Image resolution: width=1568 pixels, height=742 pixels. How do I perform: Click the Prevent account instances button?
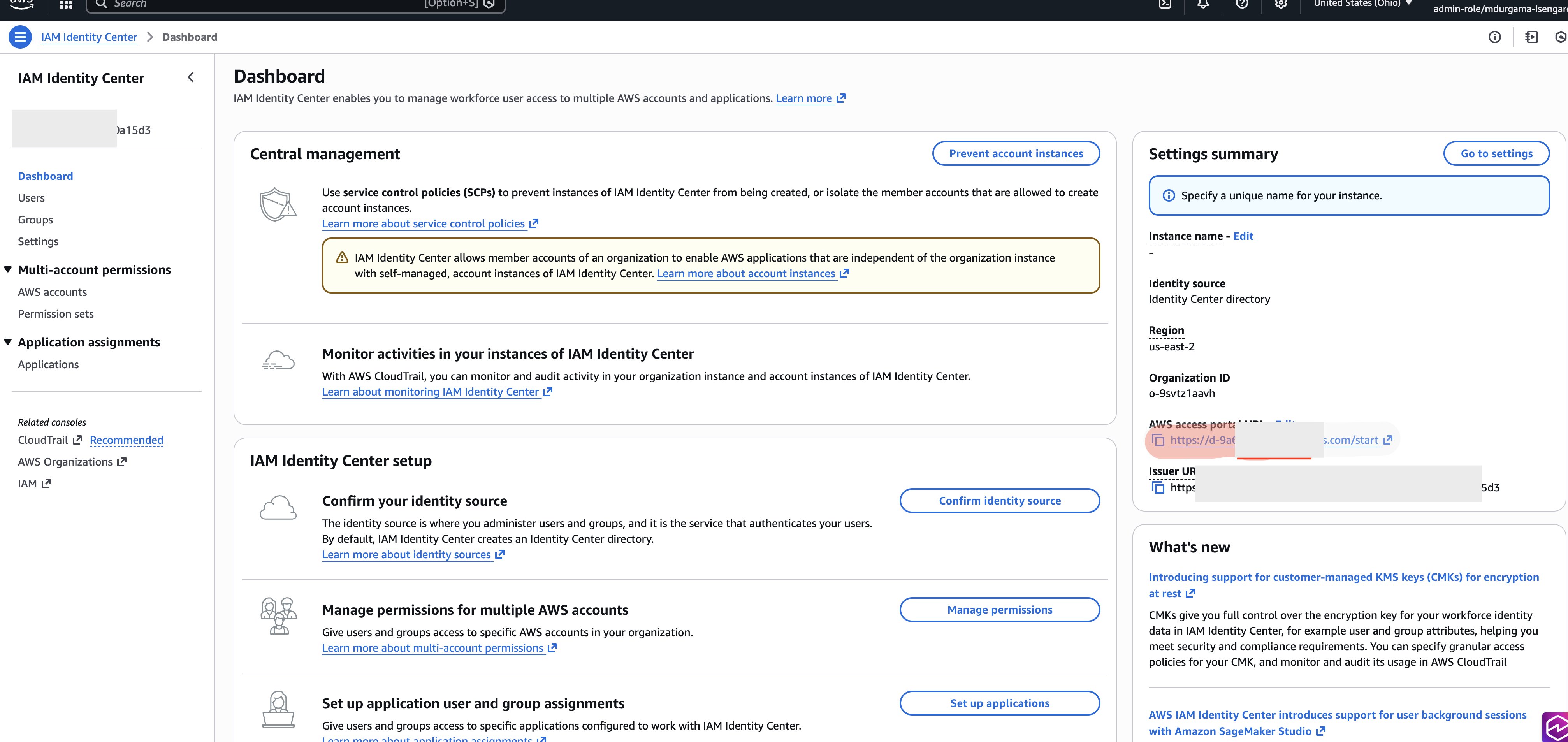click(x=1016, y=153)
